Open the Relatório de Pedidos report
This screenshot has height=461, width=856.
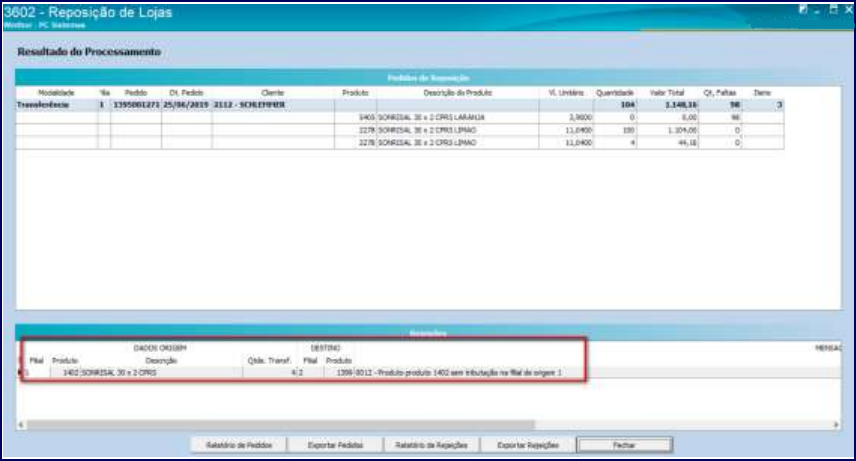(x=239, y=445)
